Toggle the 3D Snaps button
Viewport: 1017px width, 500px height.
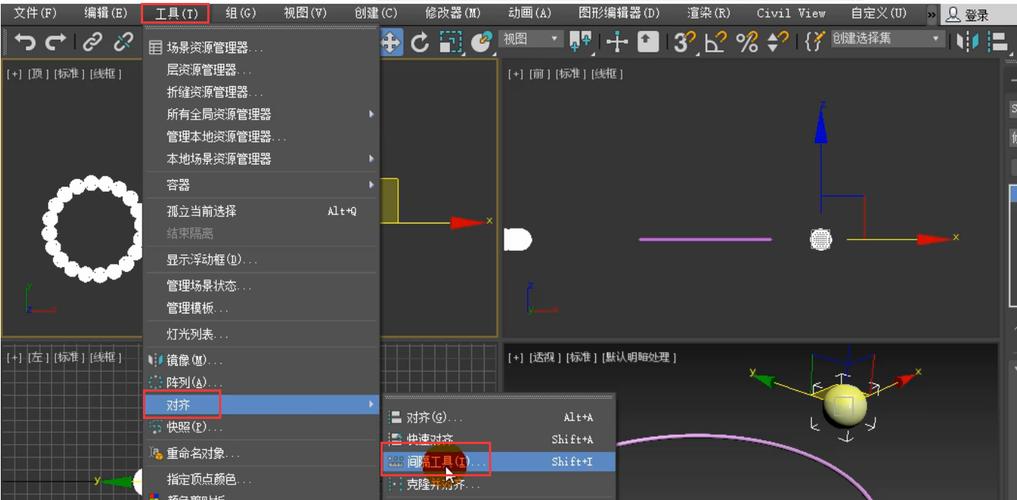pos(684,42)
